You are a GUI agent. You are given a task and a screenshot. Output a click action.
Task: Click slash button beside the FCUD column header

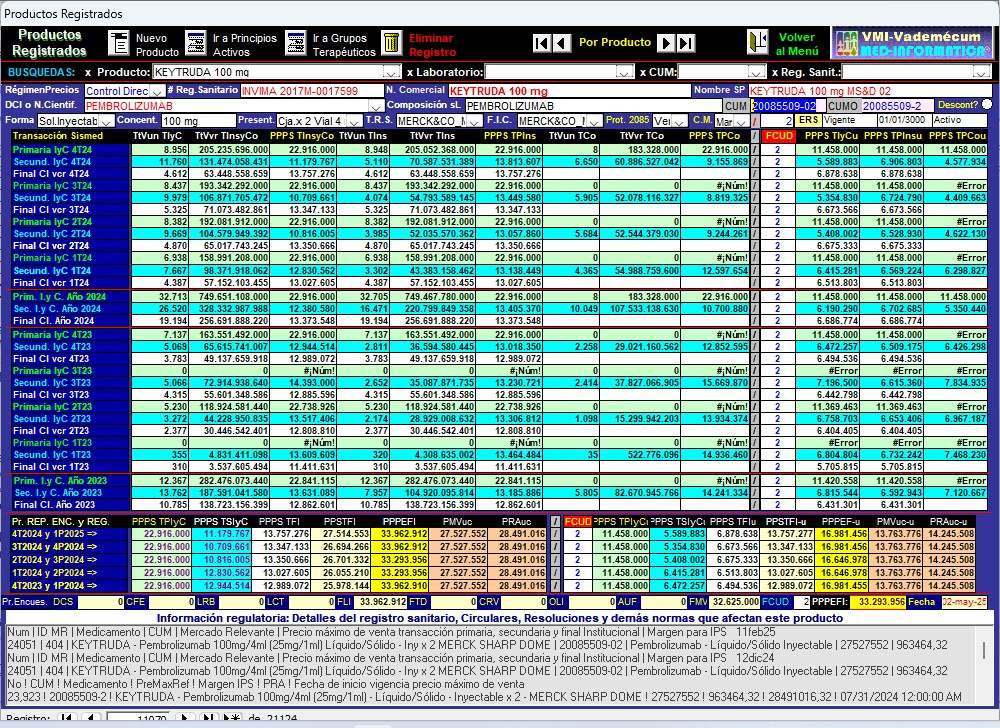pyautogui.click(x=755, y=136)
